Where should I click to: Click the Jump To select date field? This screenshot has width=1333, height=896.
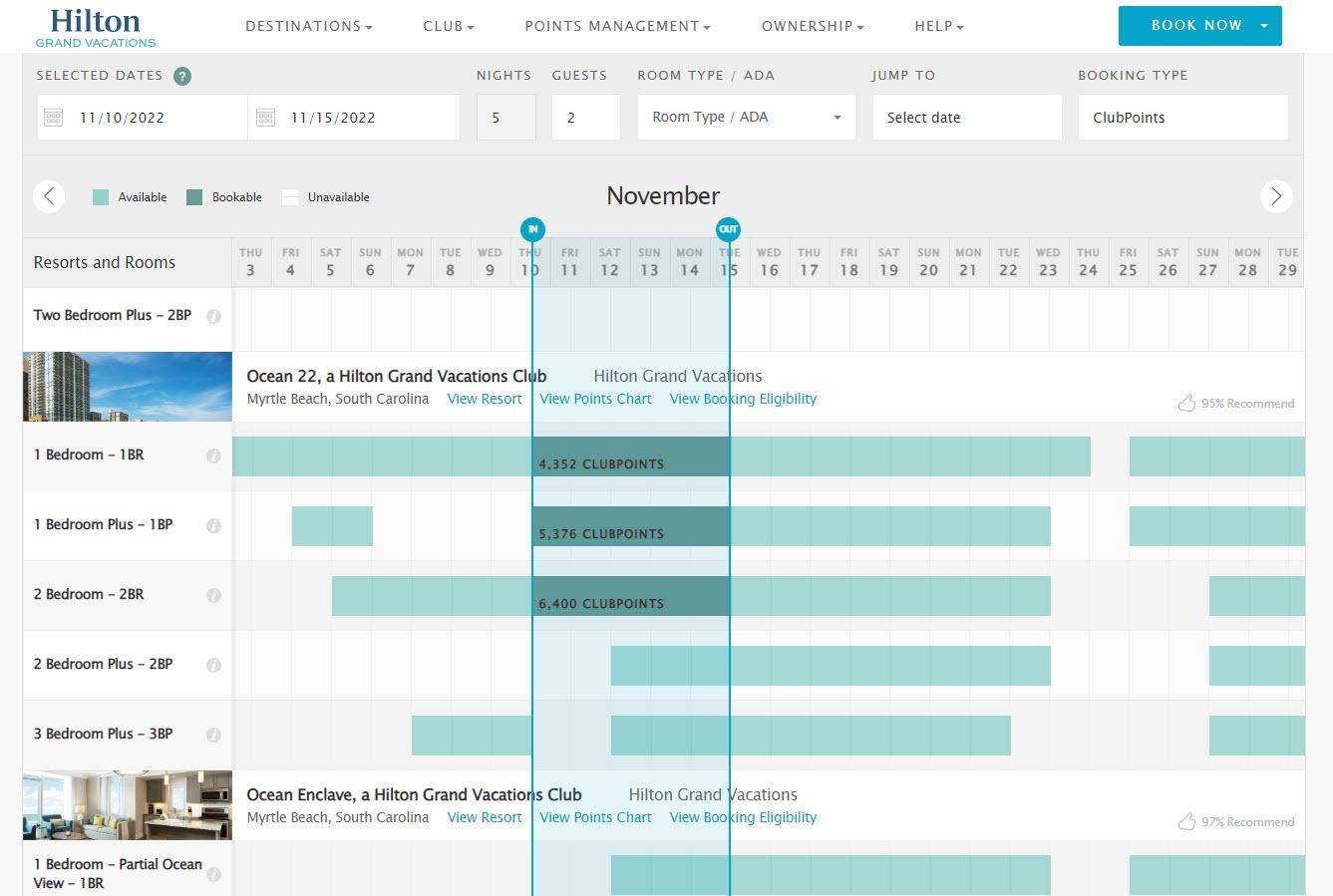[x=966, y=118]
